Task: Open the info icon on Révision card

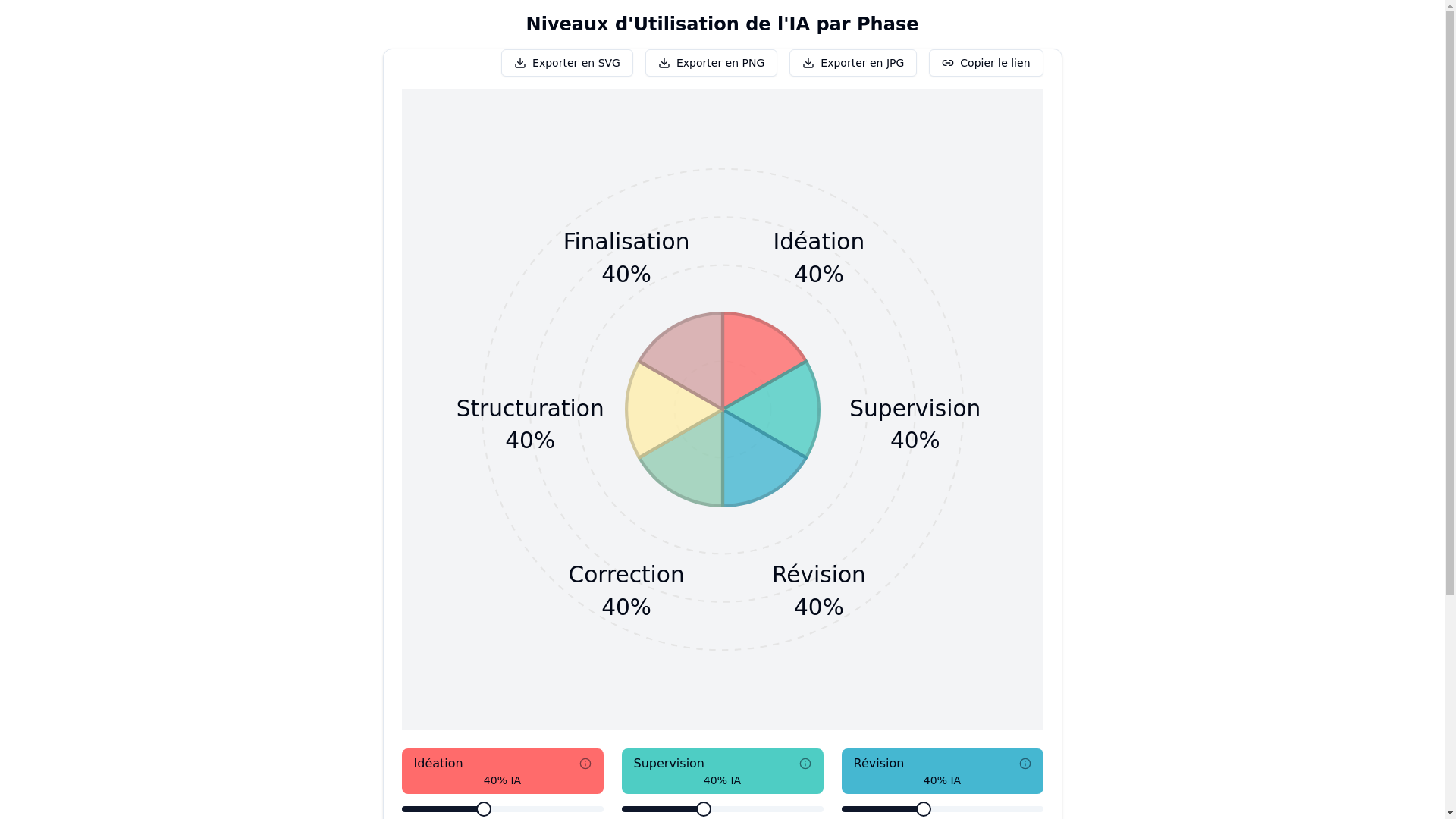Action: (x=1025, y=764)
